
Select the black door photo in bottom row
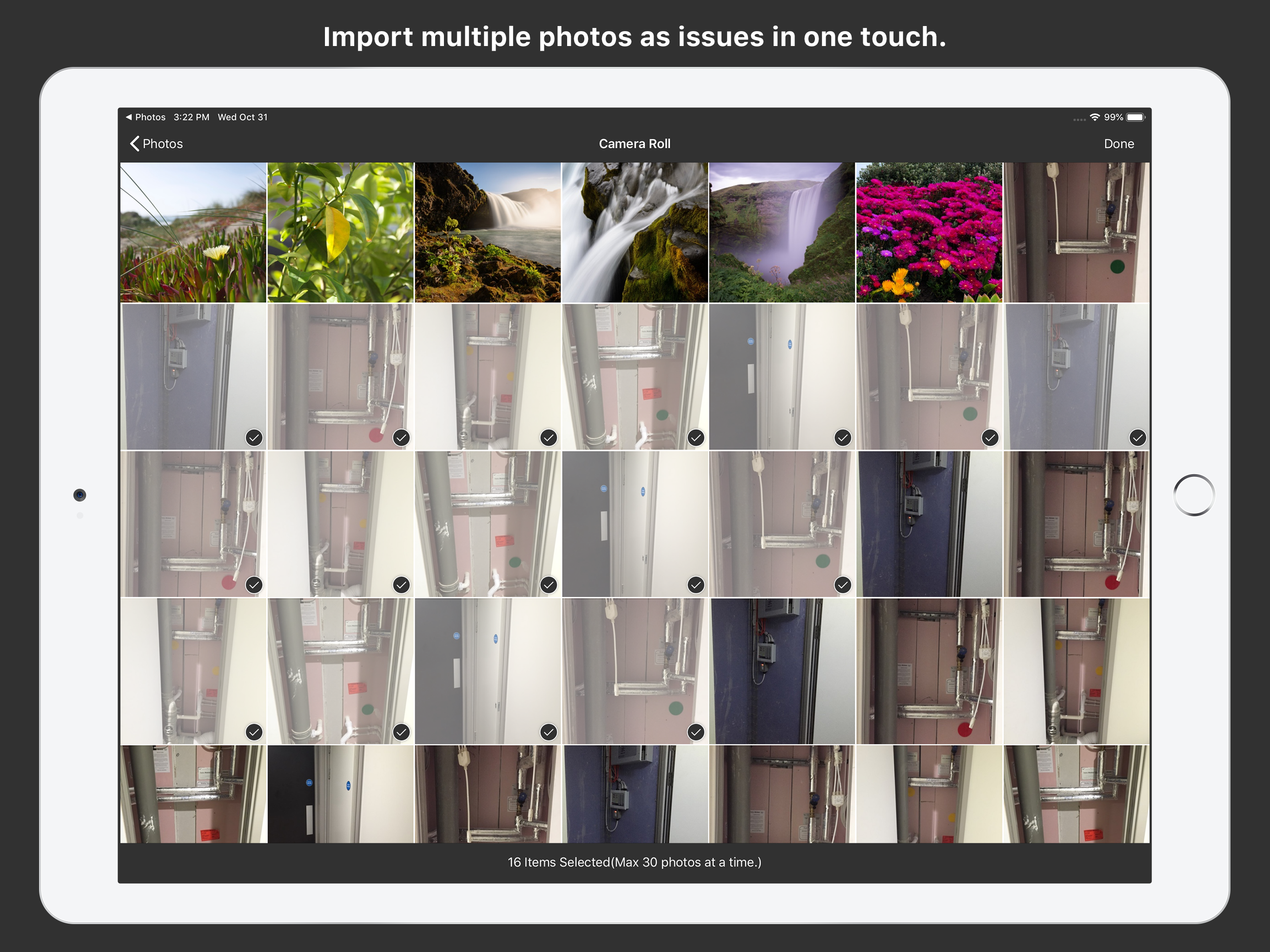click(x=340, y=793)
